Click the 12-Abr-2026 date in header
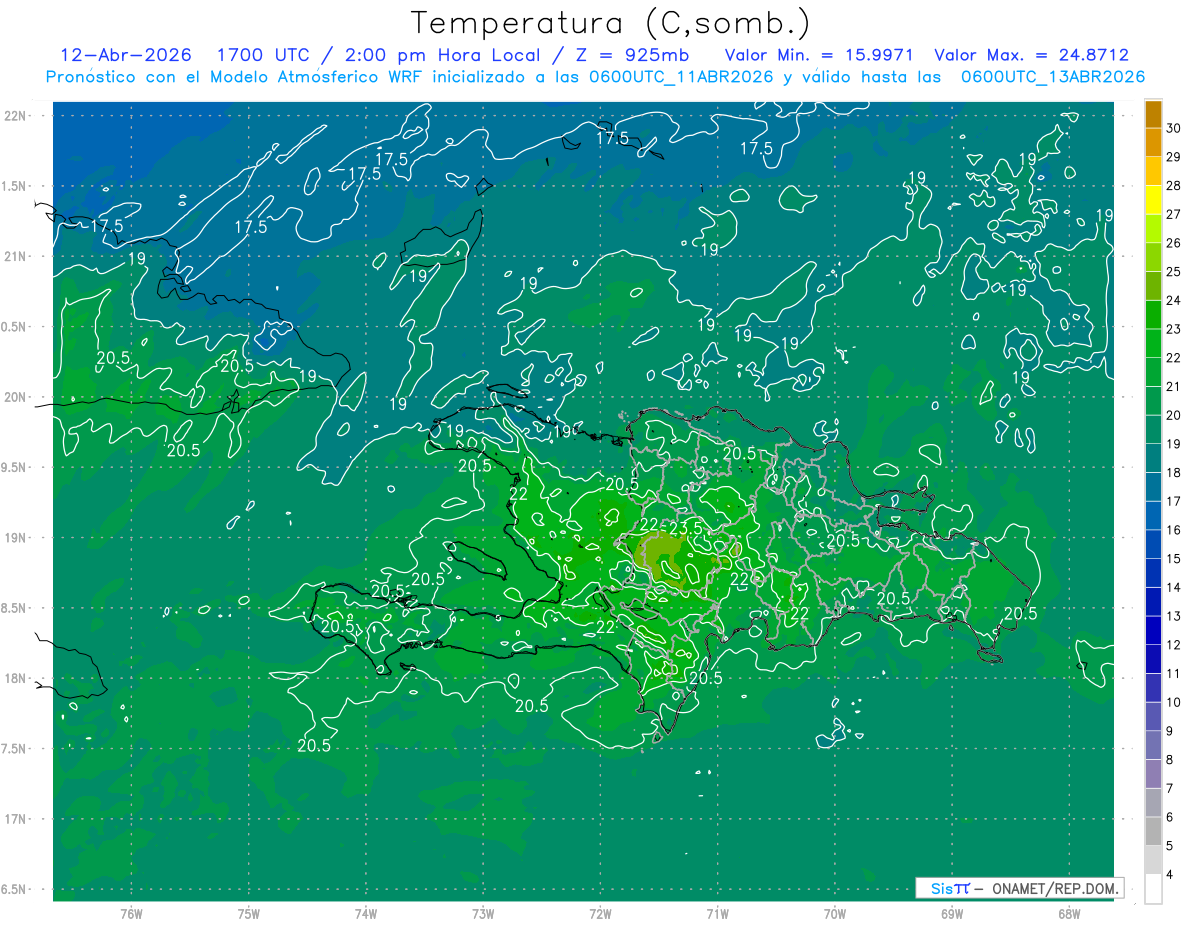Screen dimensions: 1200x927 126,55
